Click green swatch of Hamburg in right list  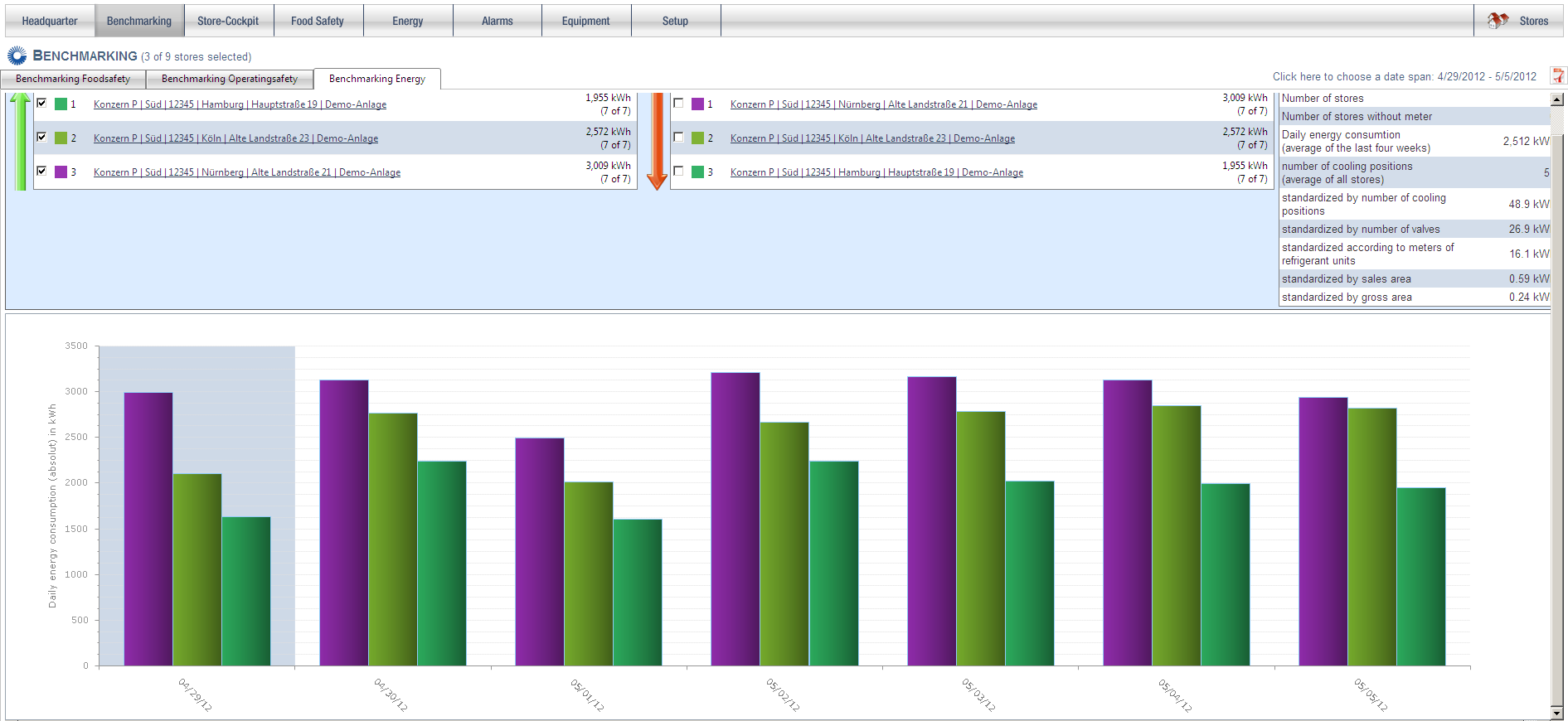pyautogui.click(x=697, y=172)
